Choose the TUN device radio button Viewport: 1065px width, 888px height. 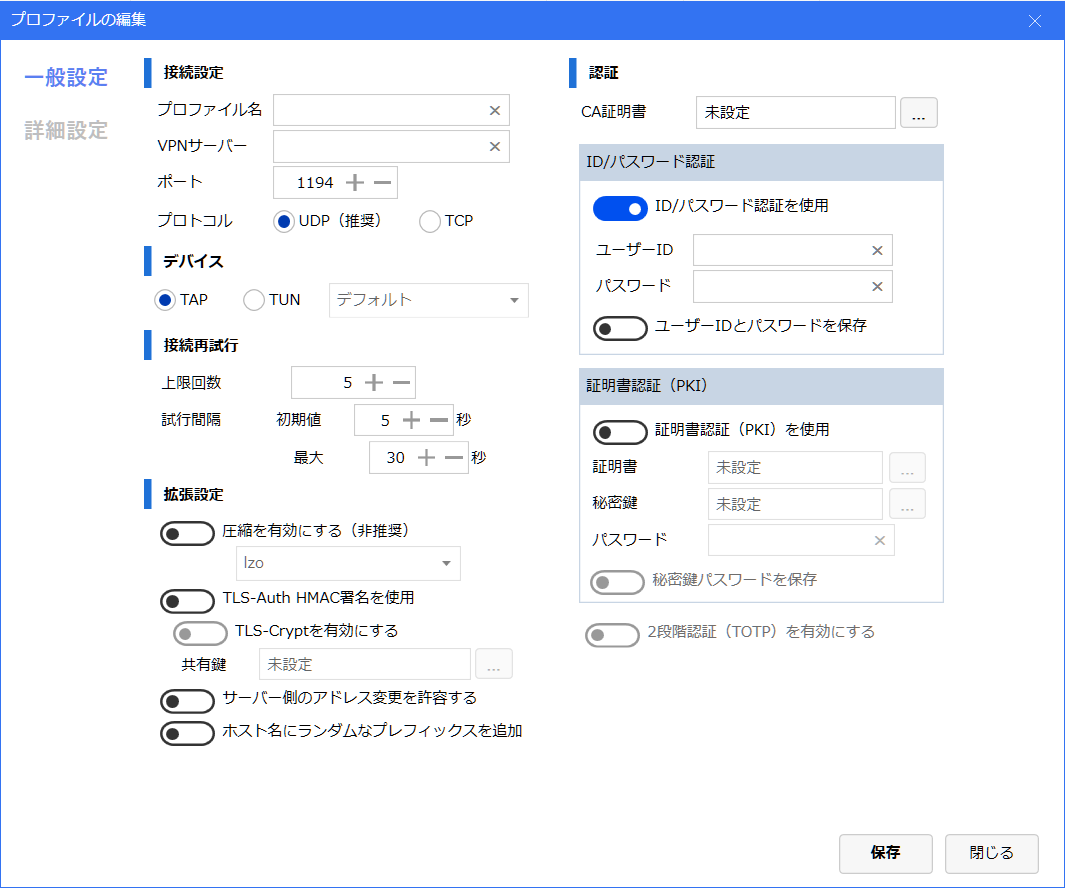pyautogui.click(x=254, y=300)
